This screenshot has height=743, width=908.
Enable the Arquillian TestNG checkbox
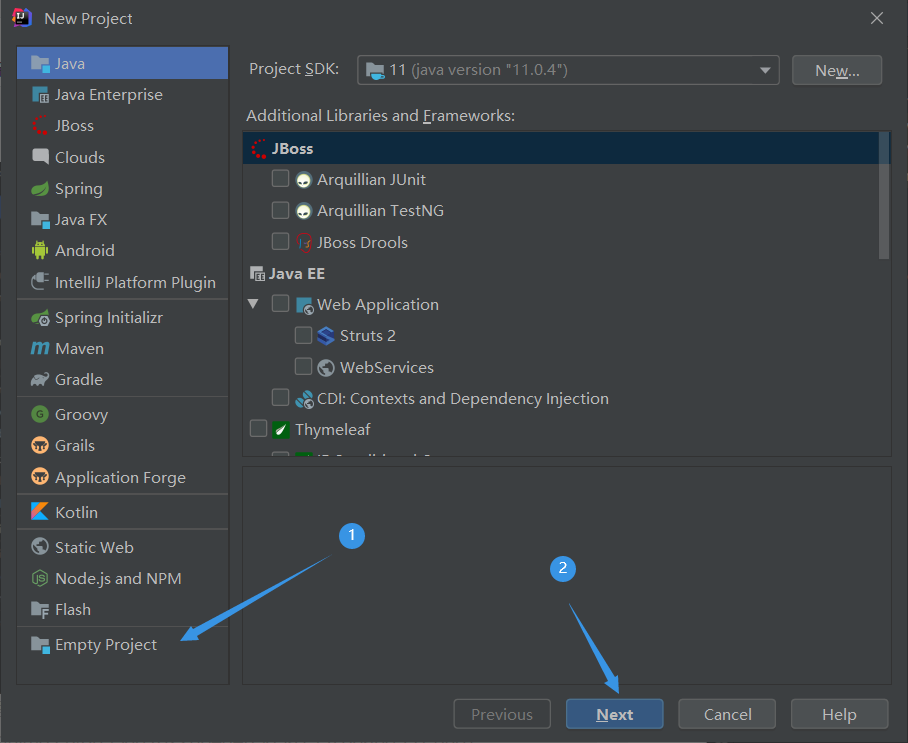coord(280,210)
